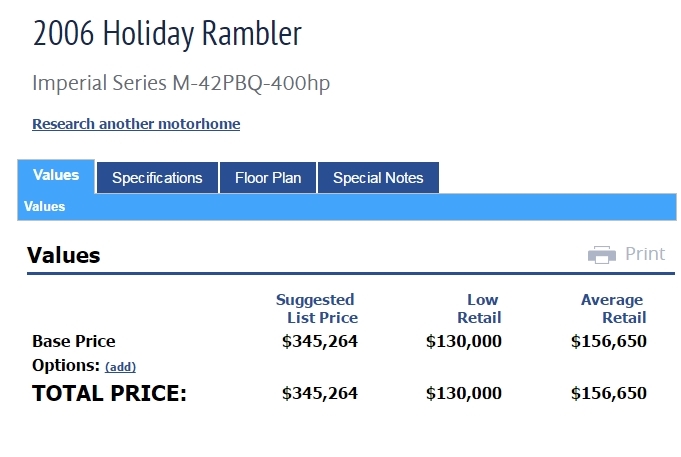Click the Base Price row label
This screenshot has width=681, height=457.
(74, 341)
